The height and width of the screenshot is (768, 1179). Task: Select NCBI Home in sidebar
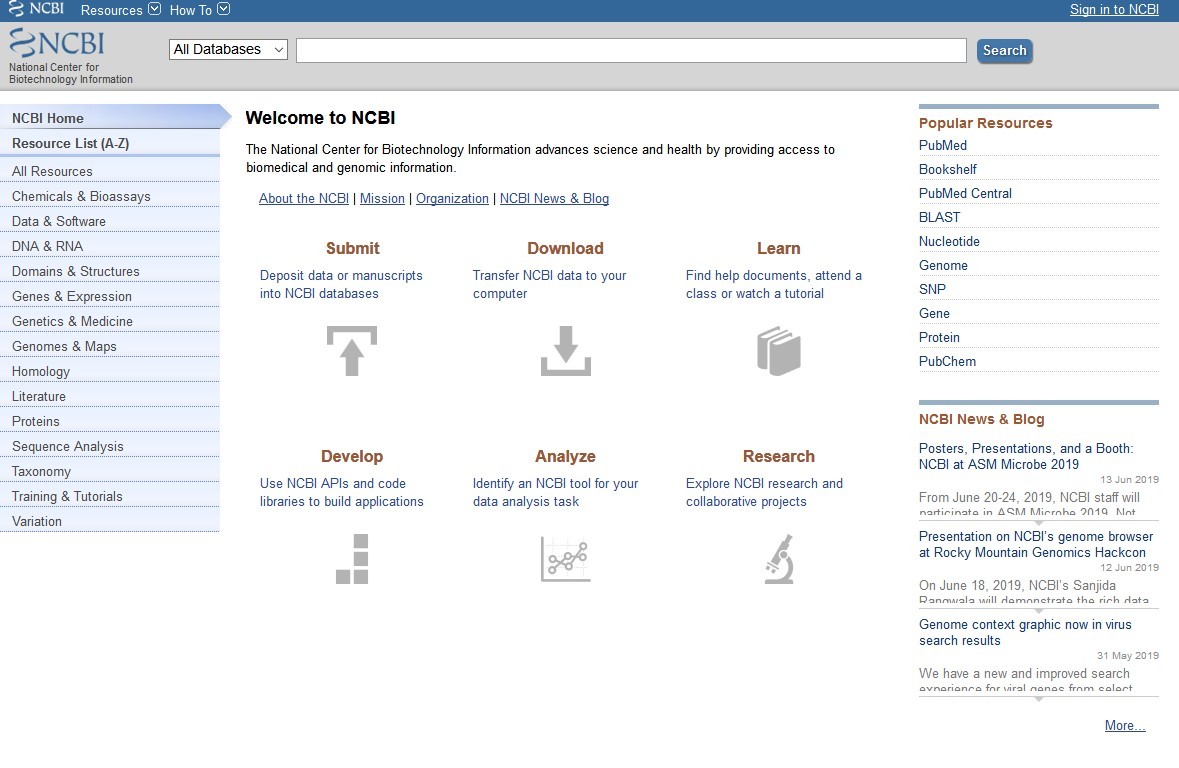pyautogui.click(x=110, y=118)
